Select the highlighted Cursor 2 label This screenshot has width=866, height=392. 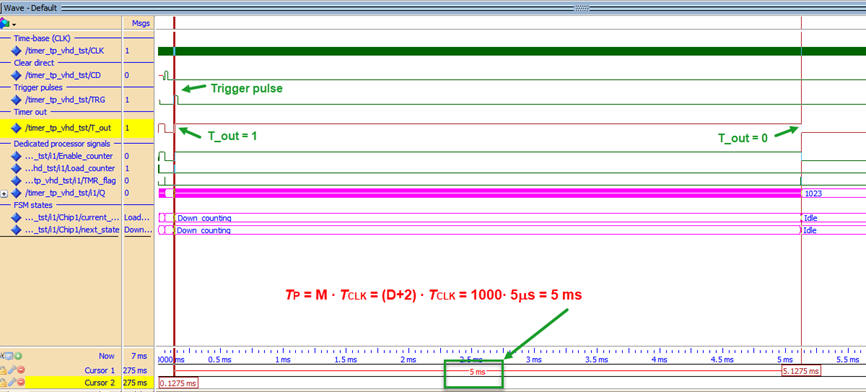[99, 383]
